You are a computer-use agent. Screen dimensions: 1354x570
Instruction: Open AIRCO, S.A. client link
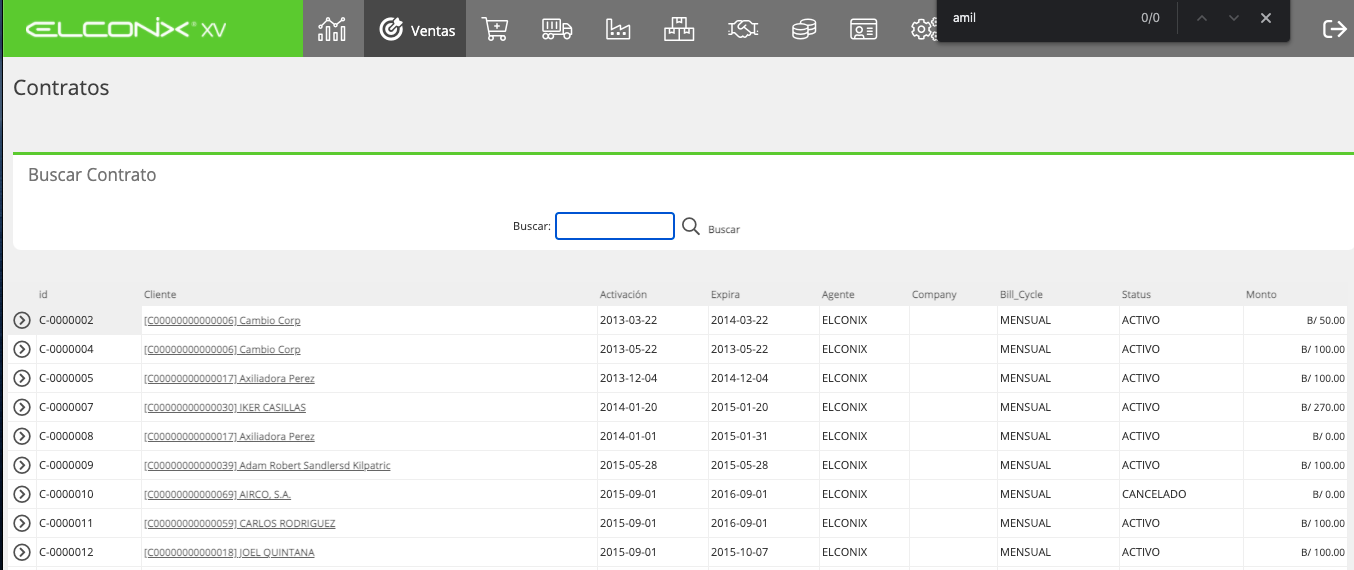pyautogui.click(x=218, y=495)
